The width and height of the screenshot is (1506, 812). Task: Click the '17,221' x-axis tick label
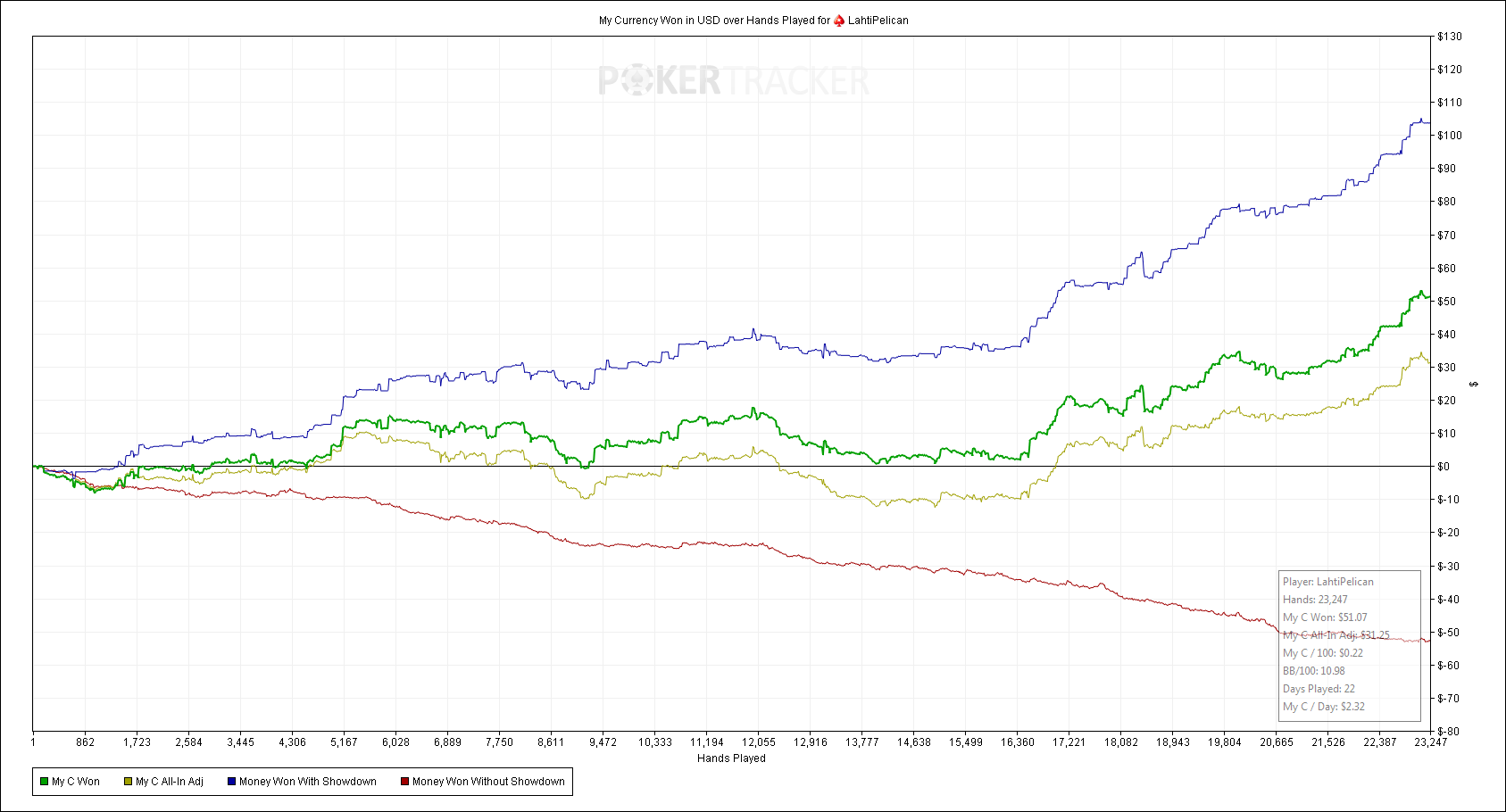(x=1069, y=742)
